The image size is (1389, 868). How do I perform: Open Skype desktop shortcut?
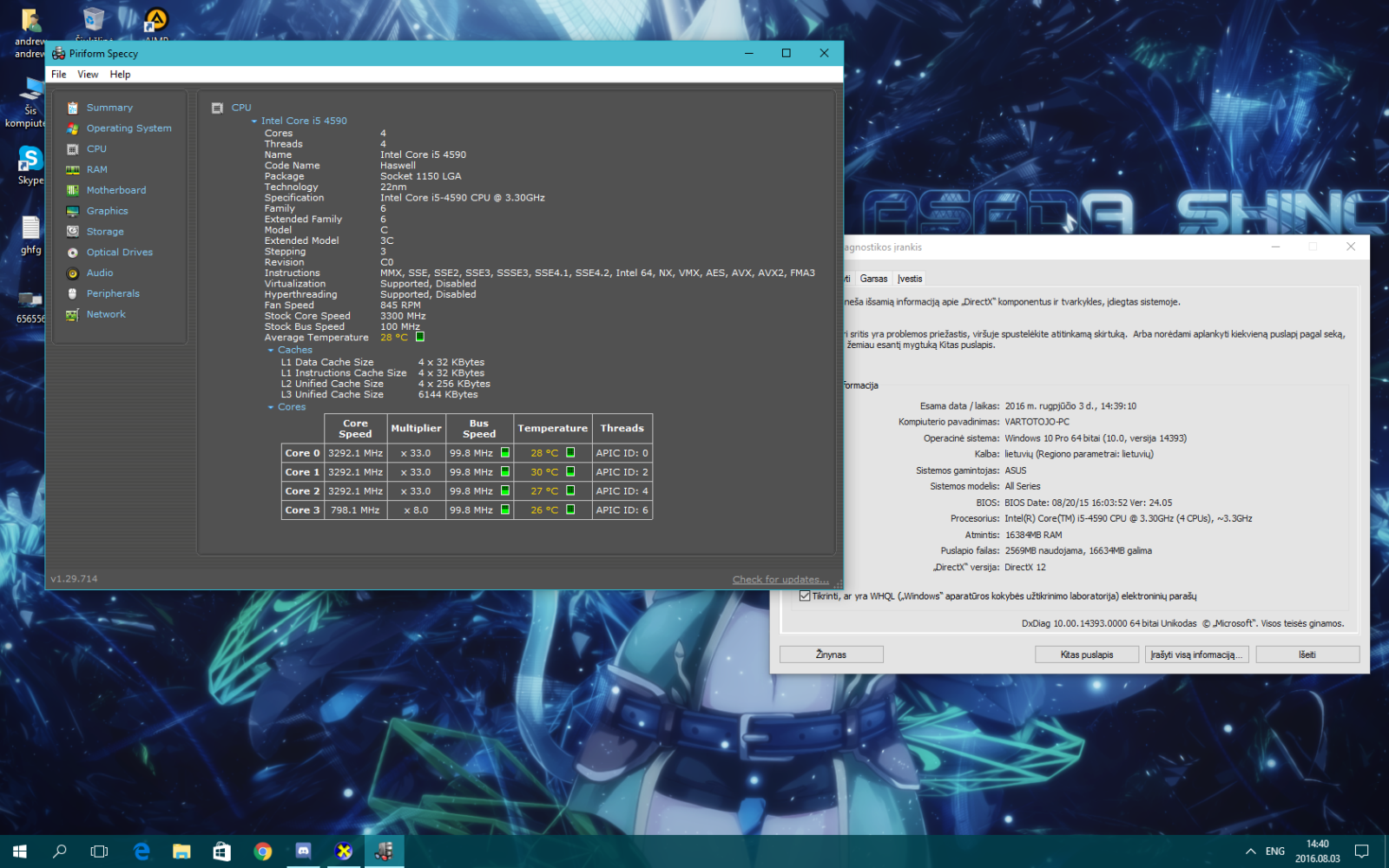30,165
